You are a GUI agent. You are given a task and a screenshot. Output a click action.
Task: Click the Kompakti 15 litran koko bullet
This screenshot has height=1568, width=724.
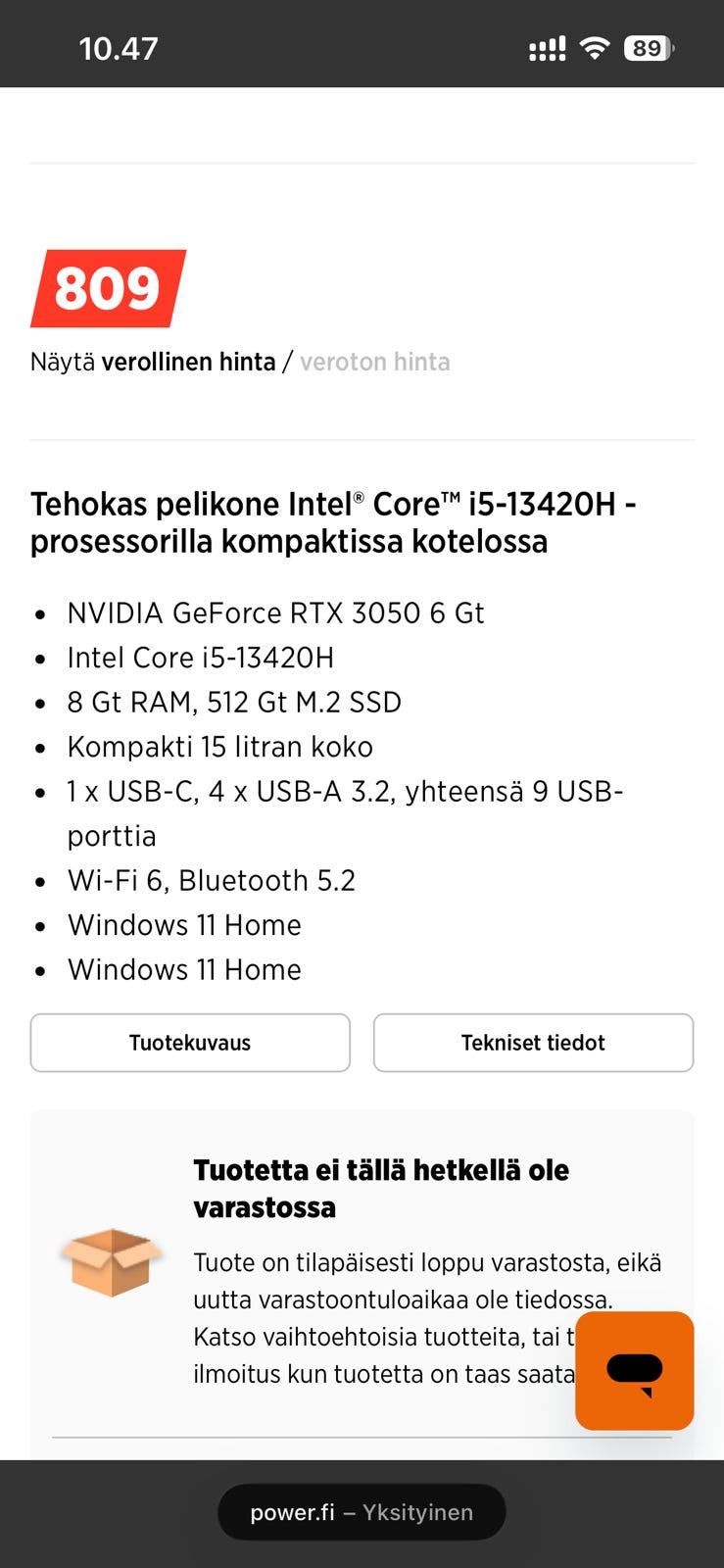219,747
